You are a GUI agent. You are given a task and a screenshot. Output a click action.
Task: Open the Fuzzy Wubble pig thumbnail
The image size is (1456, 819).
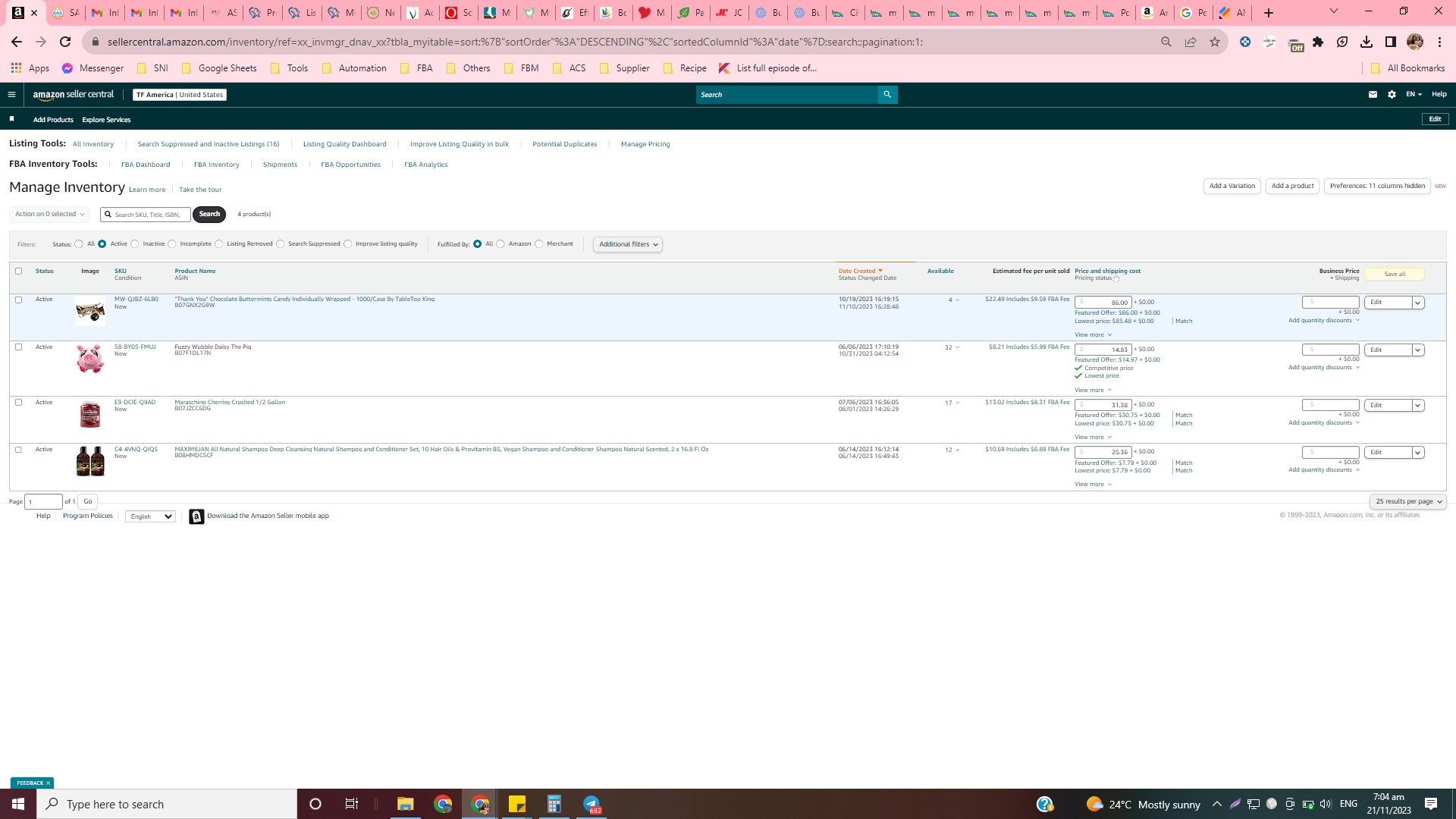click(x=90, y=359)
